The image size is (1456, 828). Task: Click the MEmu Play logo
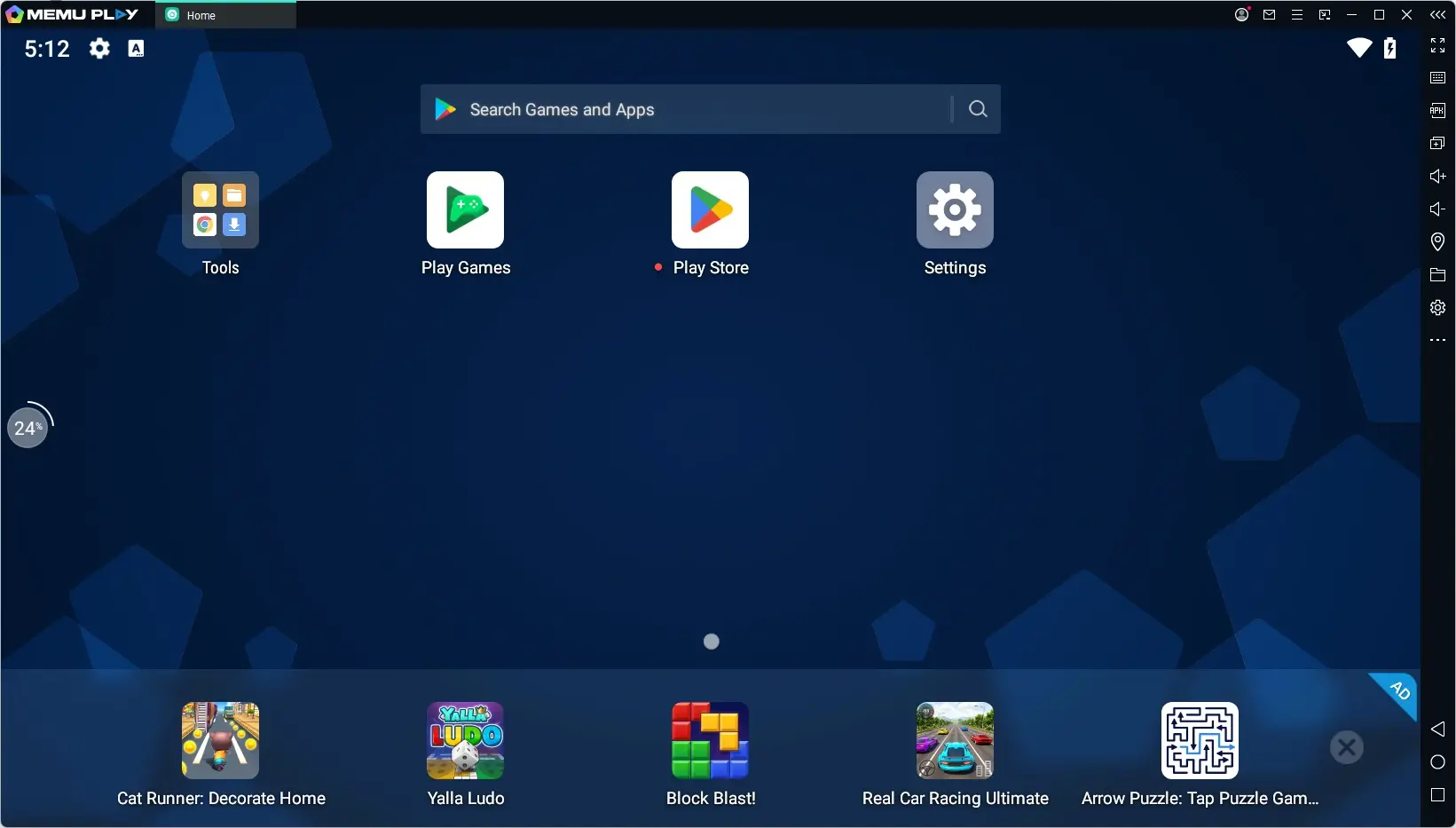tap(73, 14)
